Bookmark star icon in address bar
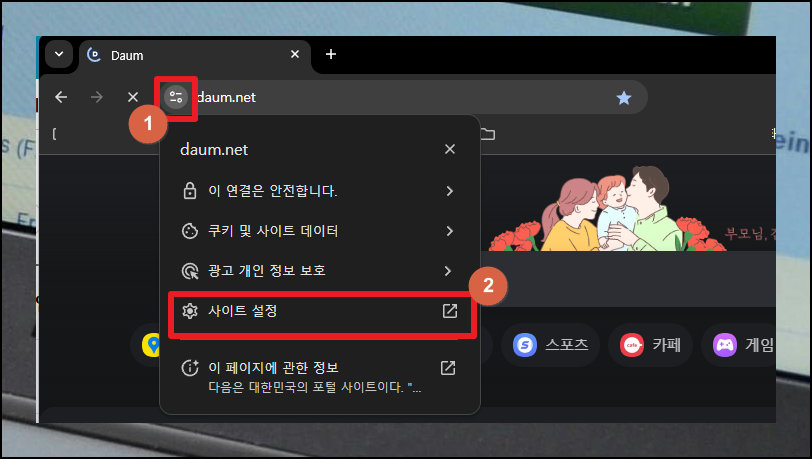Viewport: 812px width, 459px height. [624, 97]
